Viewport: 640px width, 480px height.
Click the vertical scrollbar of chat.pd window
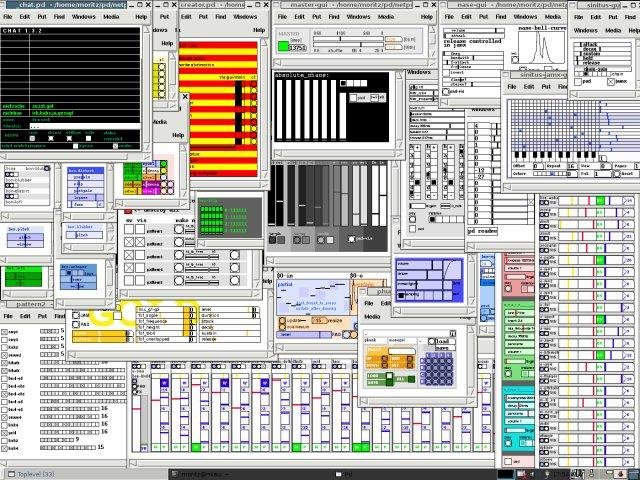coord(145,90)
